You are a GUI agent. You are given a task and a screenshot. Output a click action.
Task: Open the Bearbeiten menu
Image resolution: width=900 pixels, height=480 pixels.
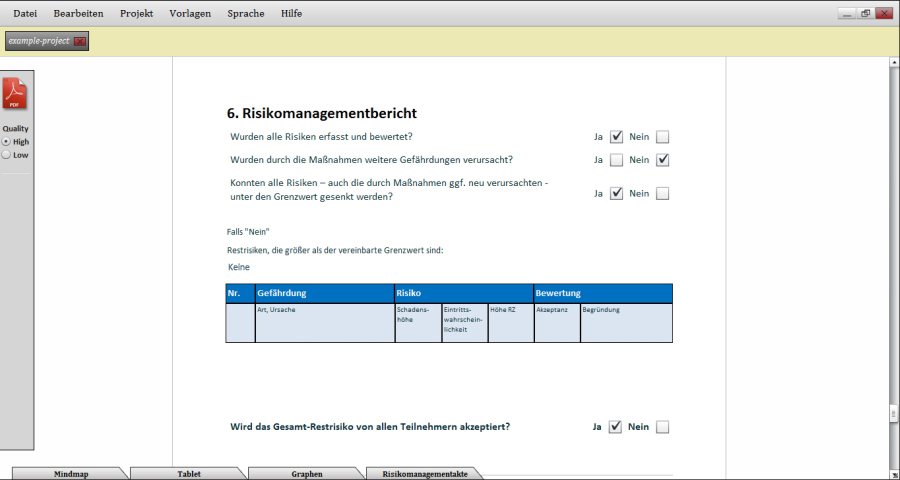pos(79,13)
